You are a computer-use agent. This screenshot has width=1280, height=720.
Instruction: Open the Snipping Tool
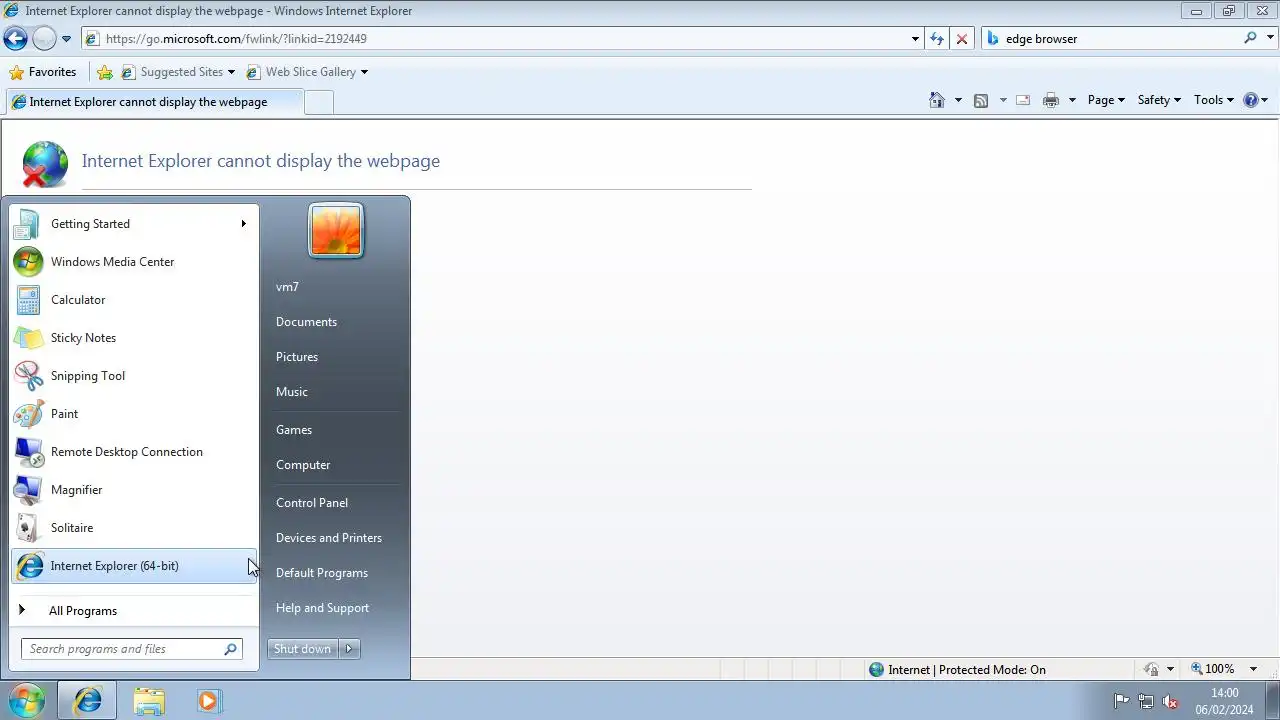tap(134, 376)
